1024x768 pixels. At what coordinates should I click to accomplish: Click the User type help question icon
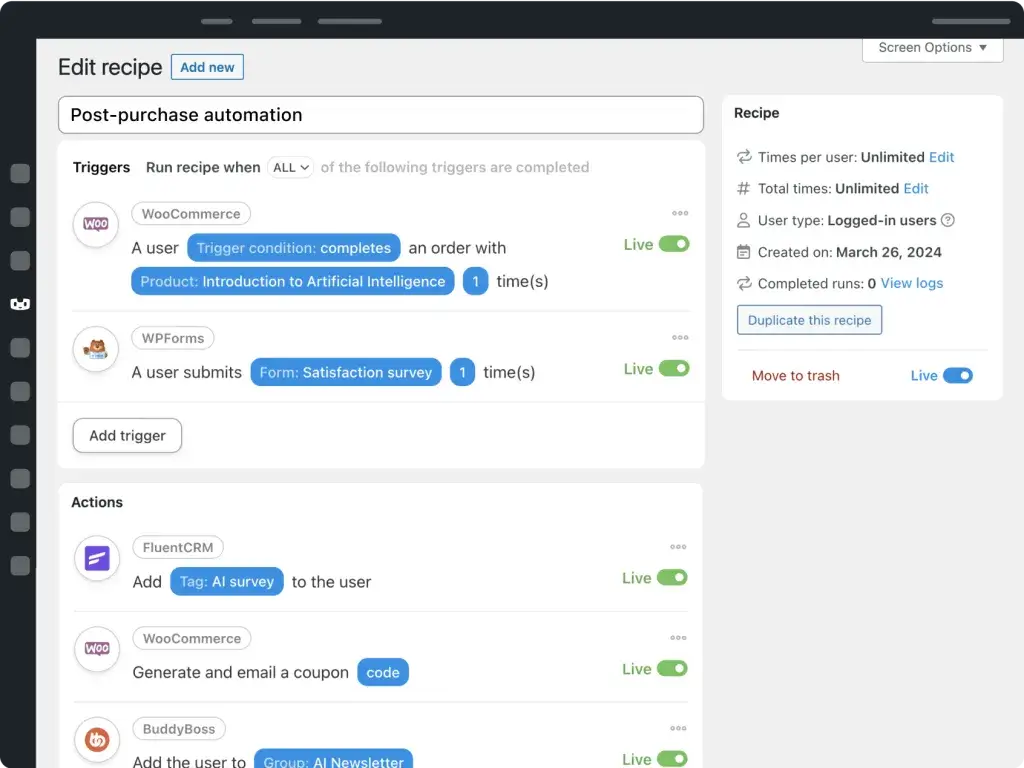948,220
